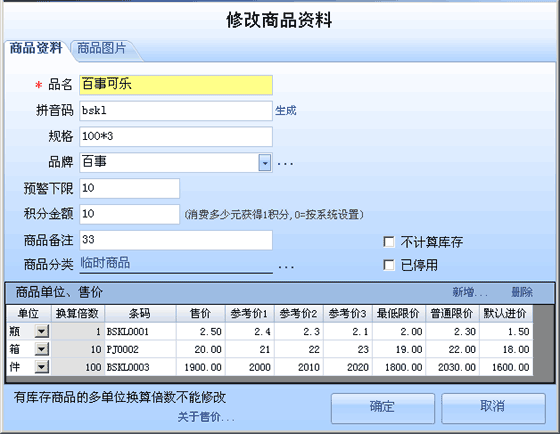Click the 单位 column header

tap(29, 314)
